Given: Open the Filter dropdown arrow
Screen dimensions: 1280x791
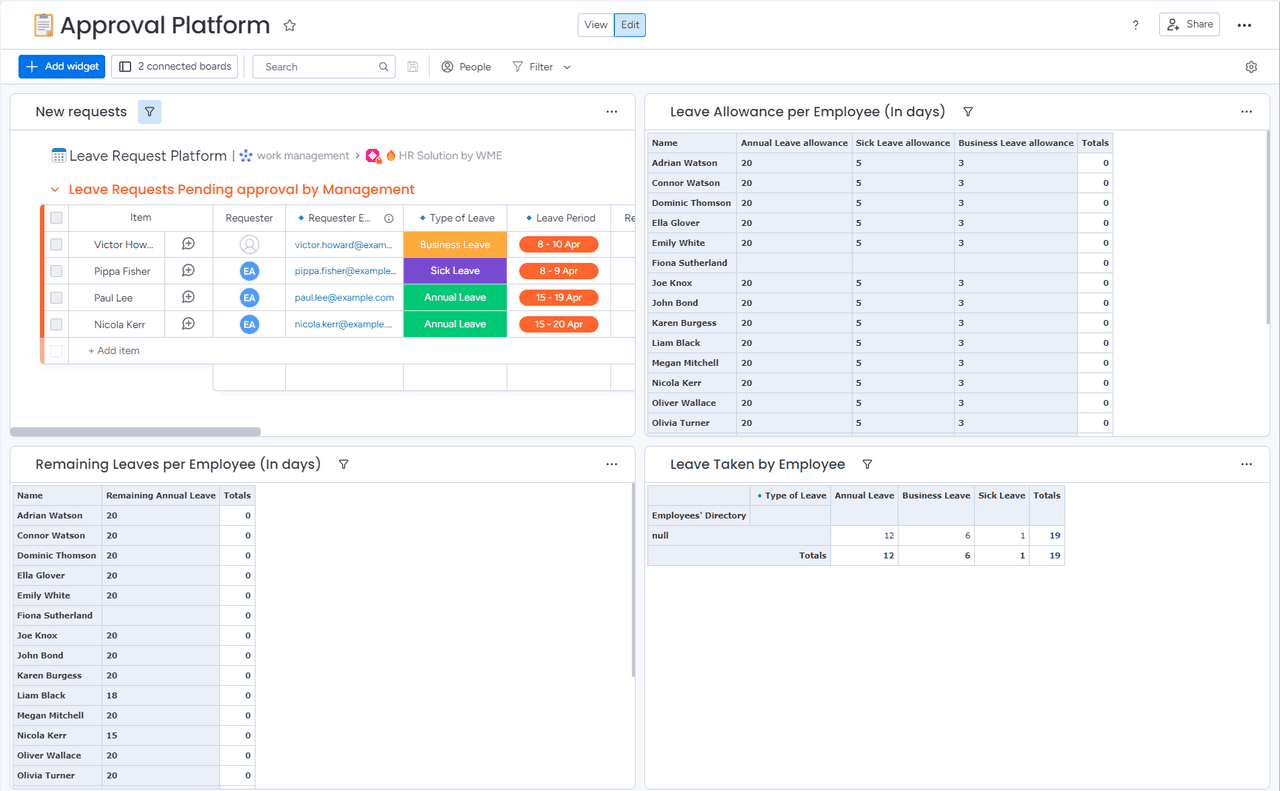Looking at the screenshot, I should 567,67.
